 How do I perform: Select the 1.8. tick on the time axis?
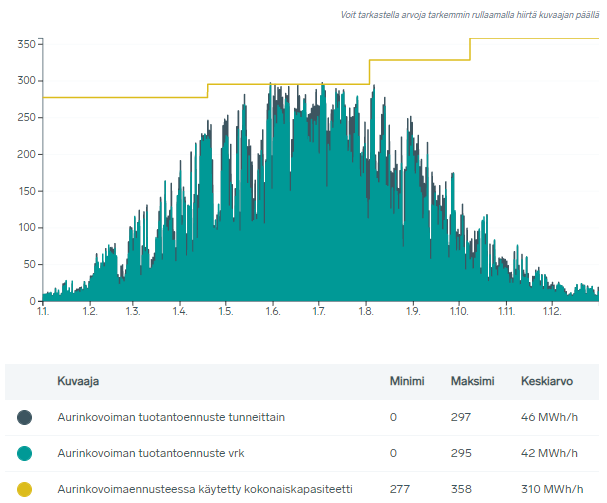[365, 312]
